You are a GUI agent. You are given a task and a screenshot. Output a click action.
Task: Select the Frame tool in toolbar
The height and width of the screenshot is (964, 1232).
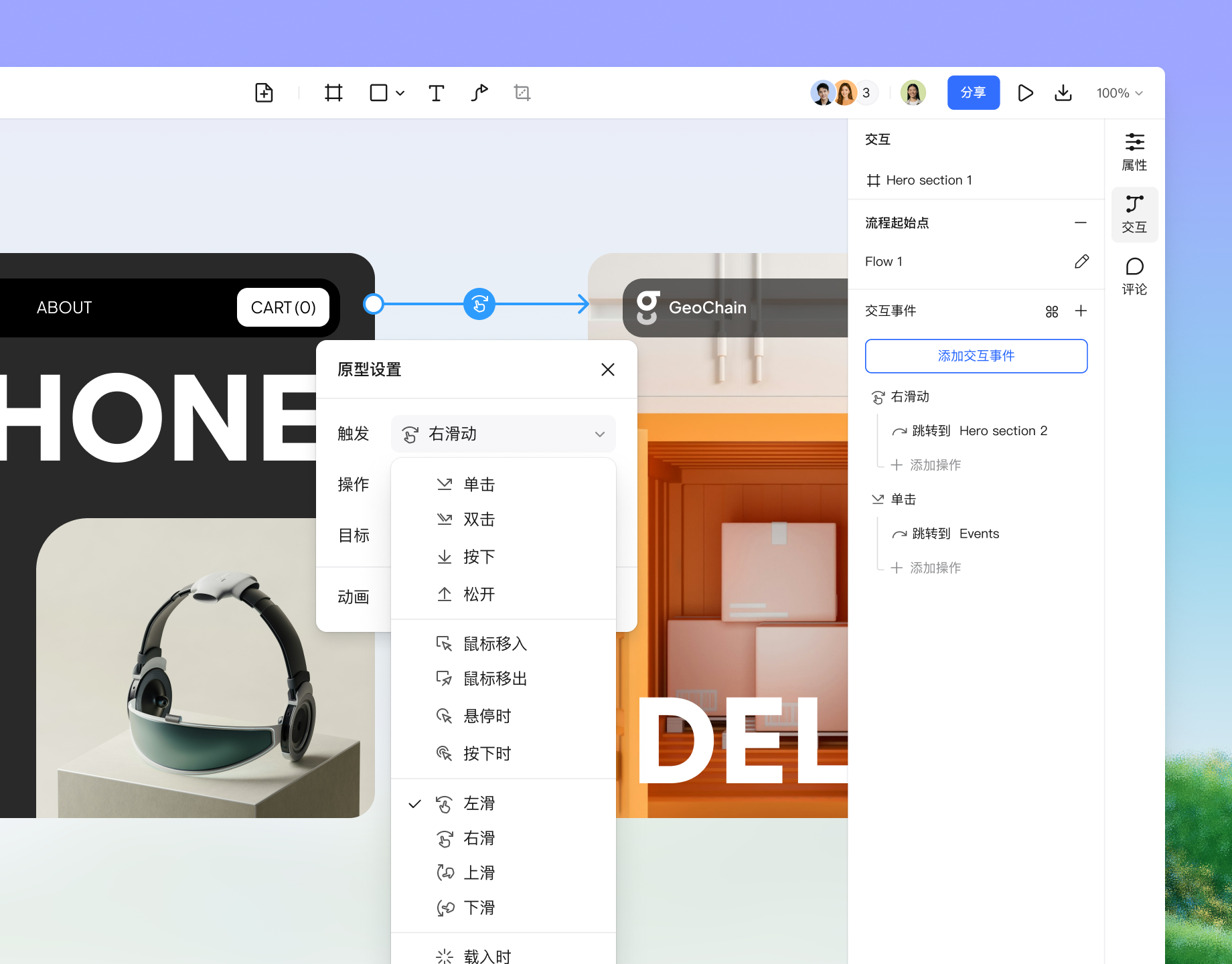(x=333, y=92)
